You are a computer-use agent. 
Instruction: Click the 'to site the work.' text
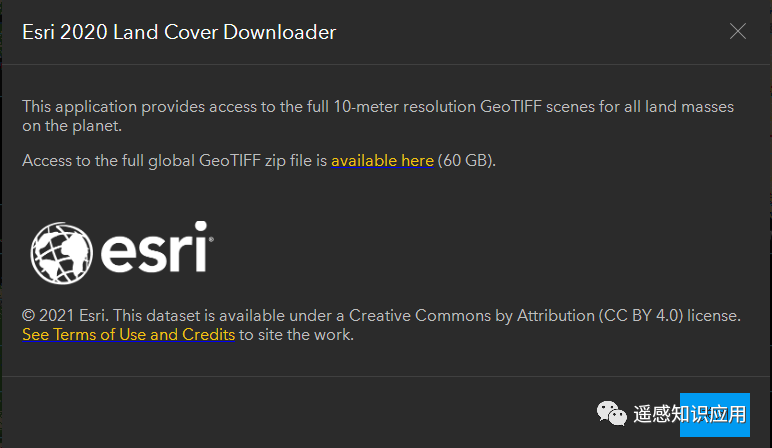[x=297, y=335]
